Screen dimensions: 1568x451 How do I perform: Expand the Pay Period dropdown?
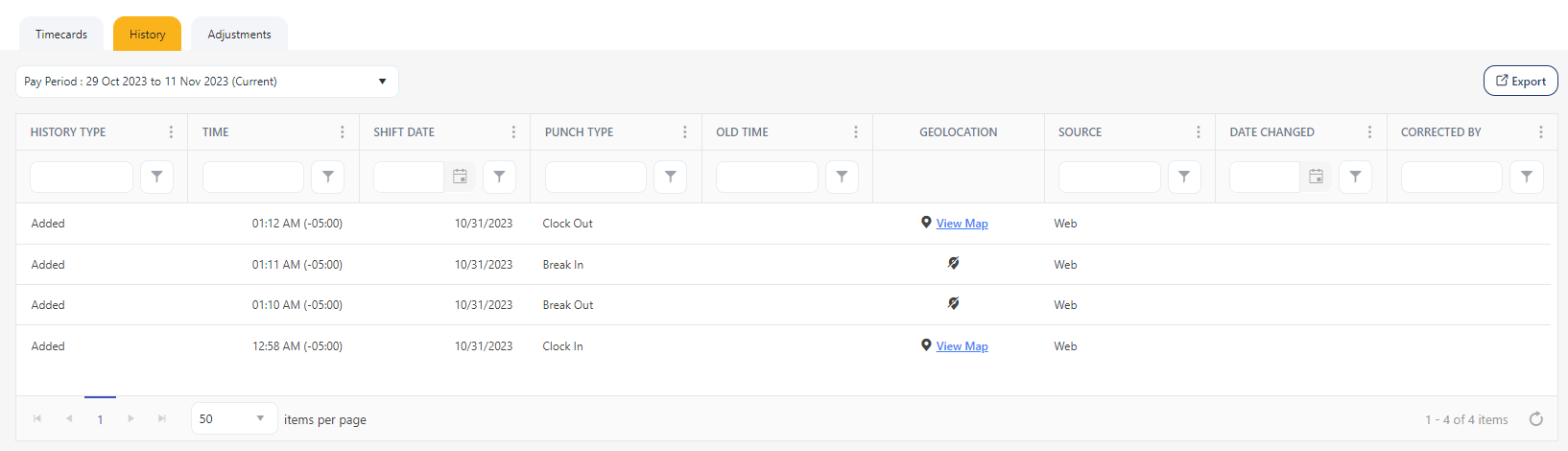382,82
